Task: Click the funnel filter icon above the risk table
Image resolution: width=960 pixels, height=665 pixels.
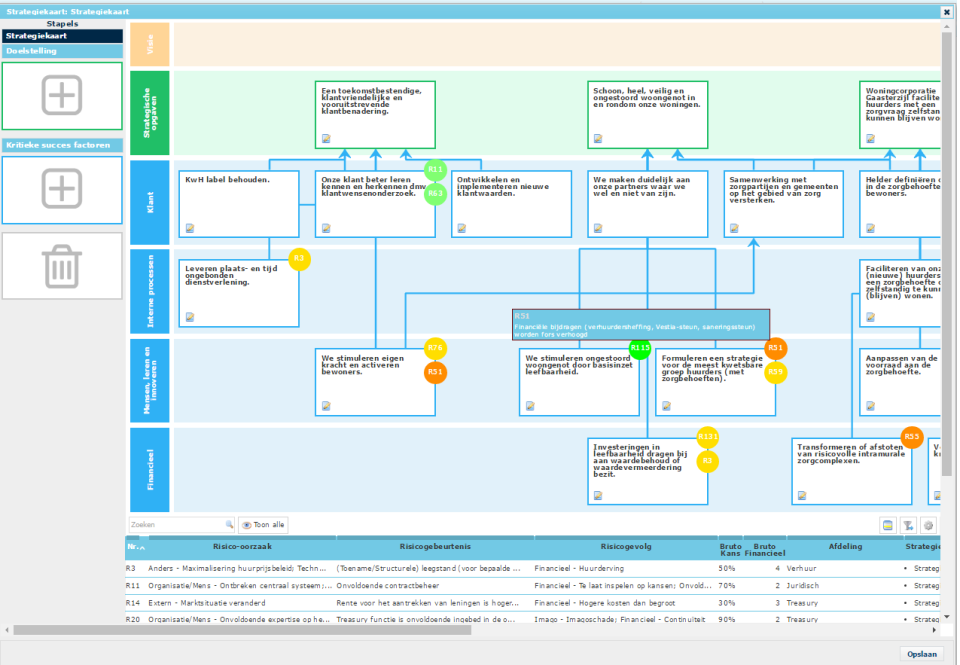Action: click(908, 524)
